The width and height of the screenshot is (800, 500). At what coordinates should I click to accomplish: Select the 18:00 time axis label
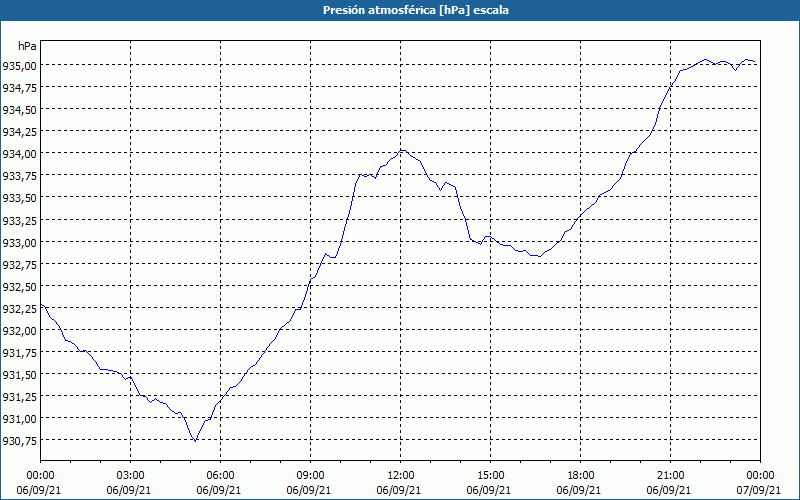[x=580, y=476]
